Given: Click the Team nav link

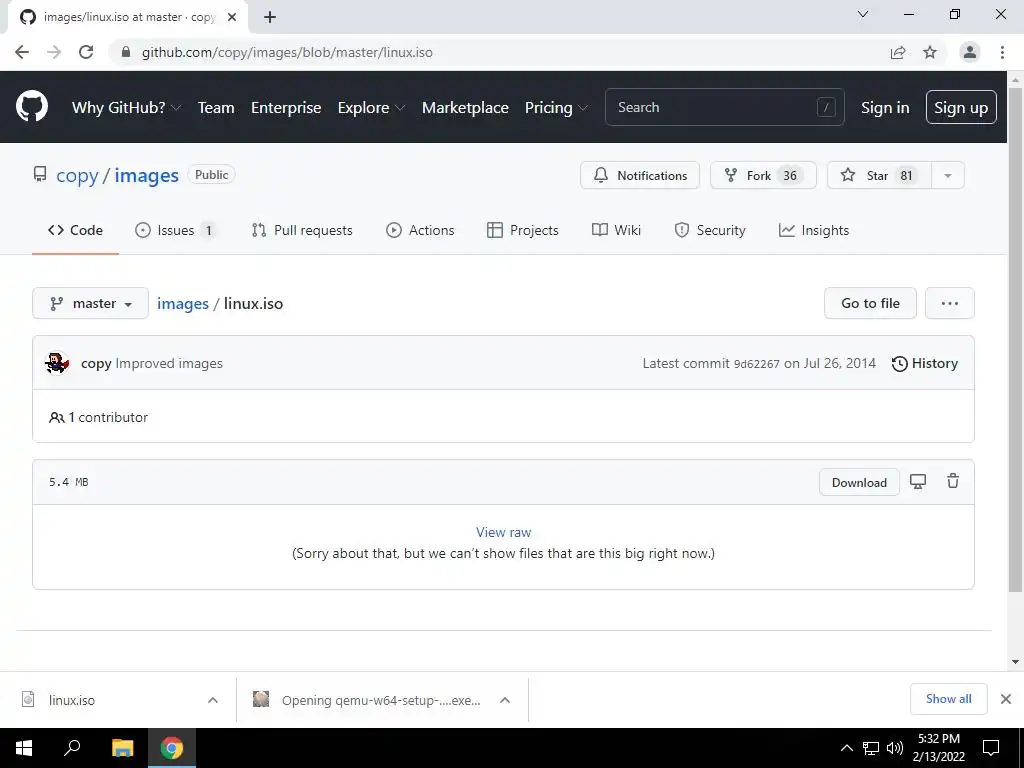Looking at the screenshot, I should click(216, 107).
